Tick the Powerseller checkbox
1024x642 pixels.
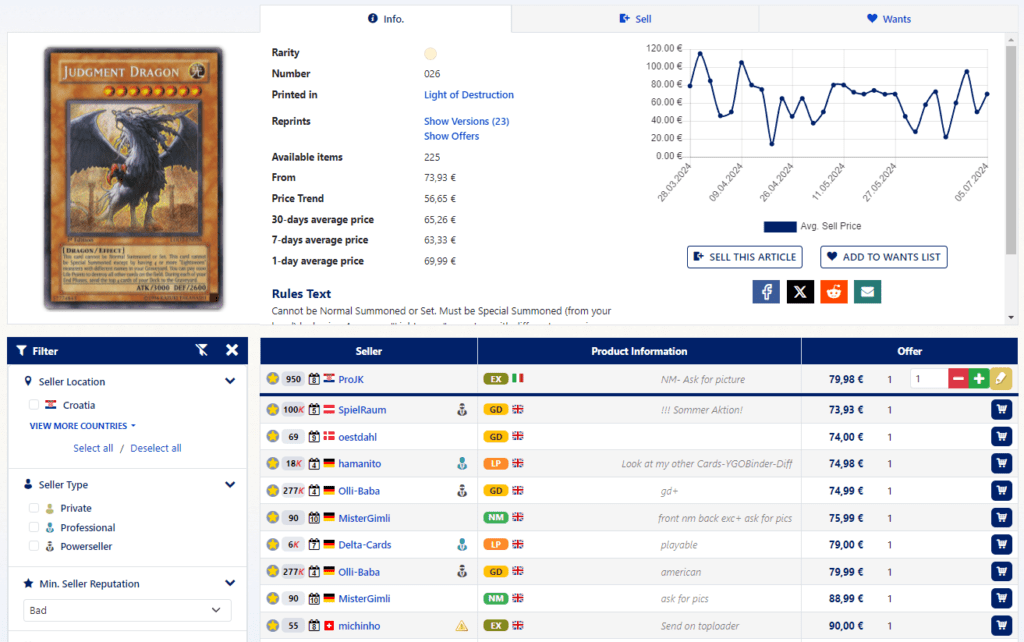click(x=34, y=546)
